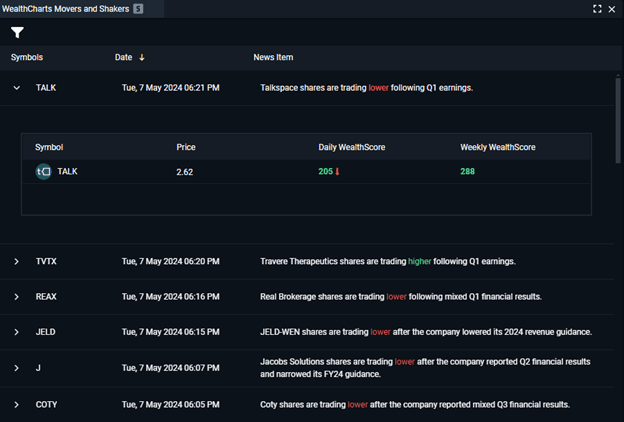
Task: Click the Daily WealthScore value 205
Action: pos(326,172)
